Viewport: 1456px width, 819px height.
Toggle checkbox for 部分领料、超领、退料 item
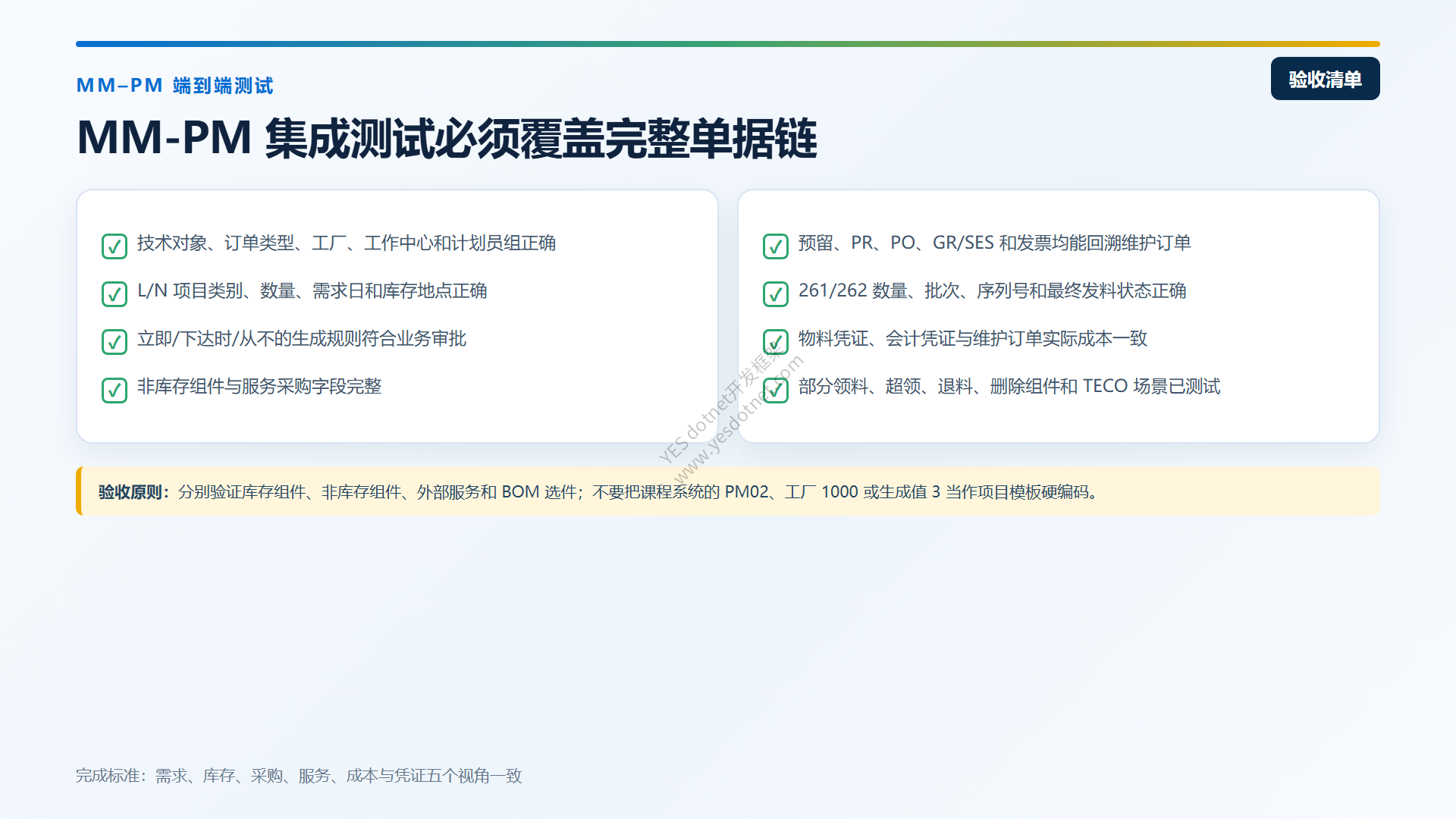click(x=776, y=390)
